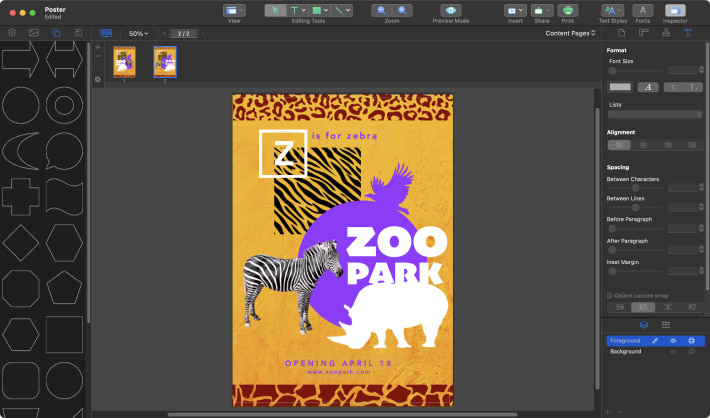Choose the double-headed arrow shape
This screenshot has width=710, height=418.
[64, 59]
